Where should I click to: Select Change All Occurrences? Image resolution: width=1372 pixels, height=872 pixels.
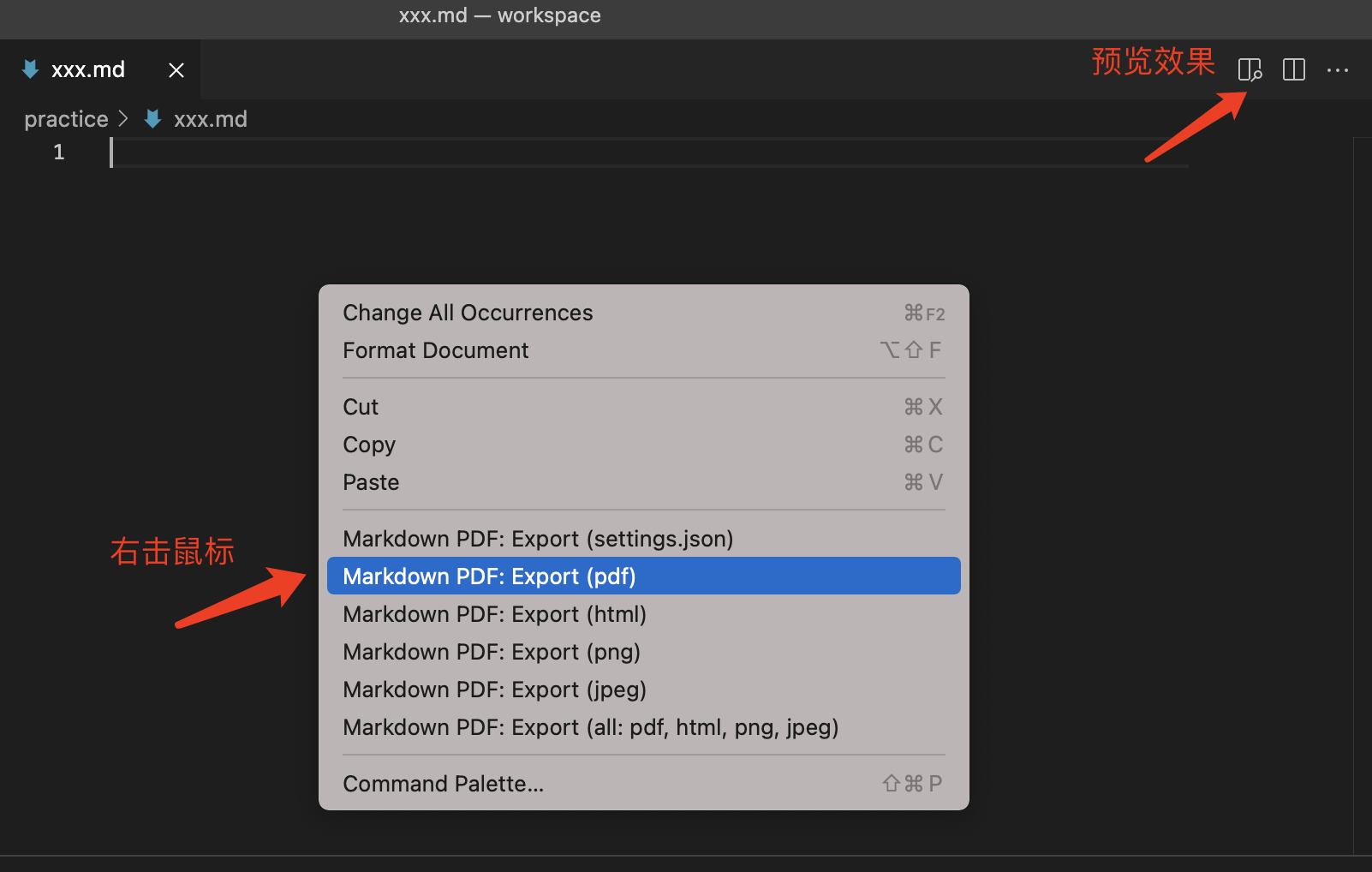pos(468,312)
